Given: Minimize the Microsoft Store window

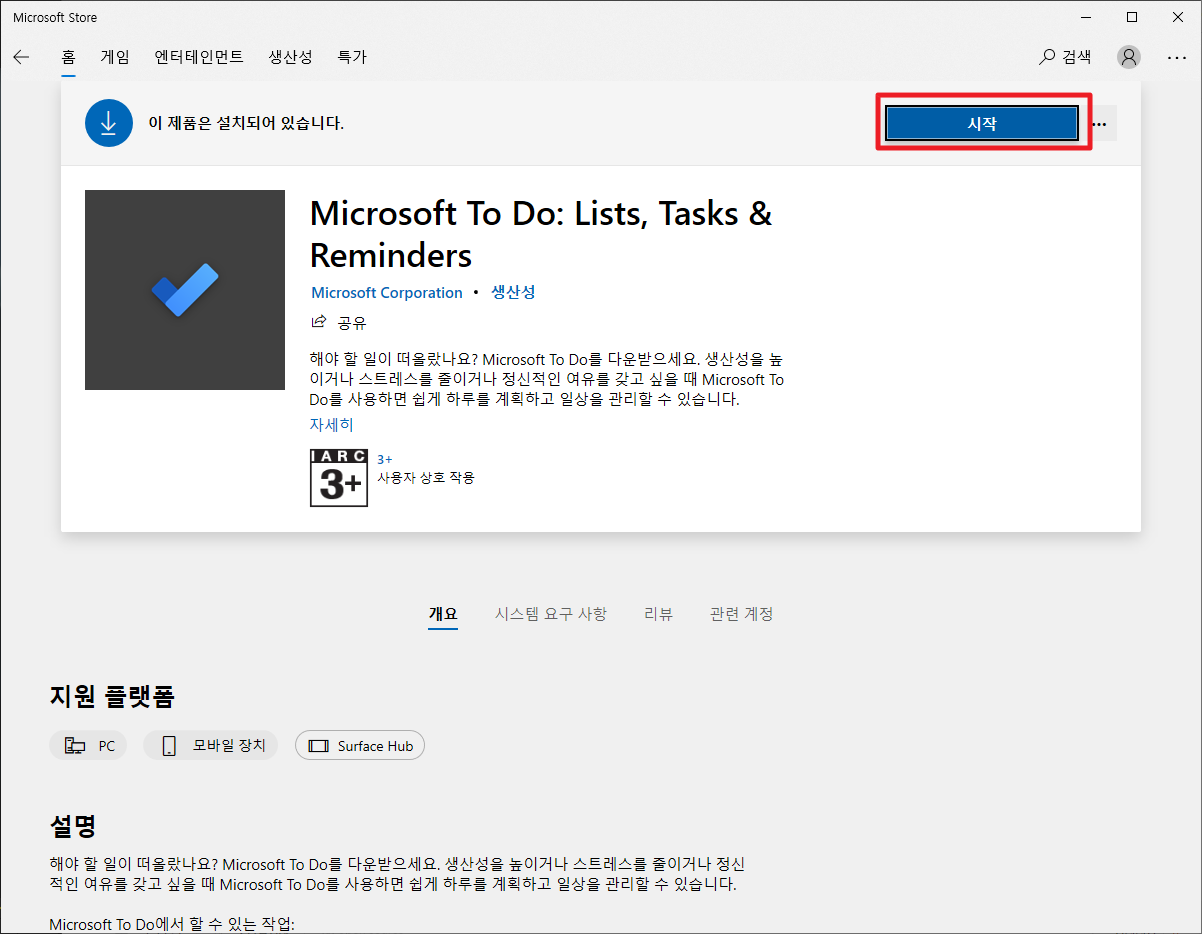Looking at the screenshot, I should [x=1086, y=17].
